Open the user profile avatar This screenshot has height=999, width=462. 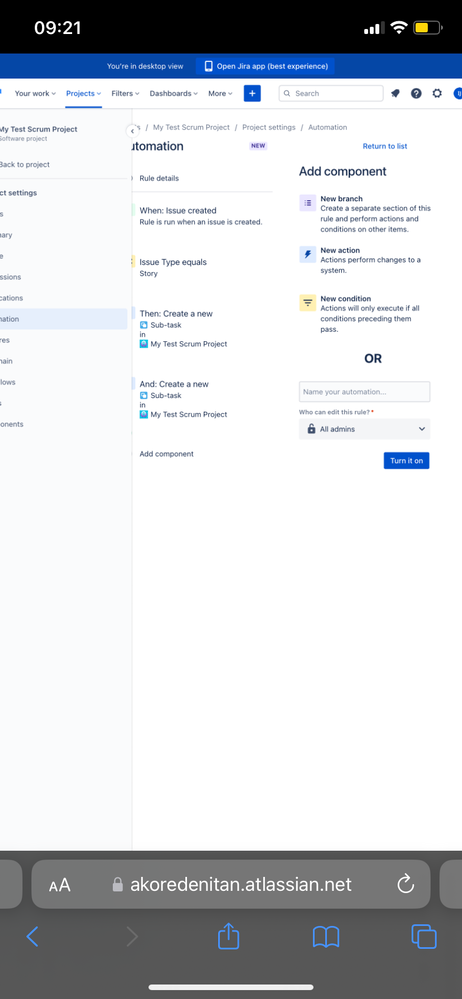(x=457, y=93)
